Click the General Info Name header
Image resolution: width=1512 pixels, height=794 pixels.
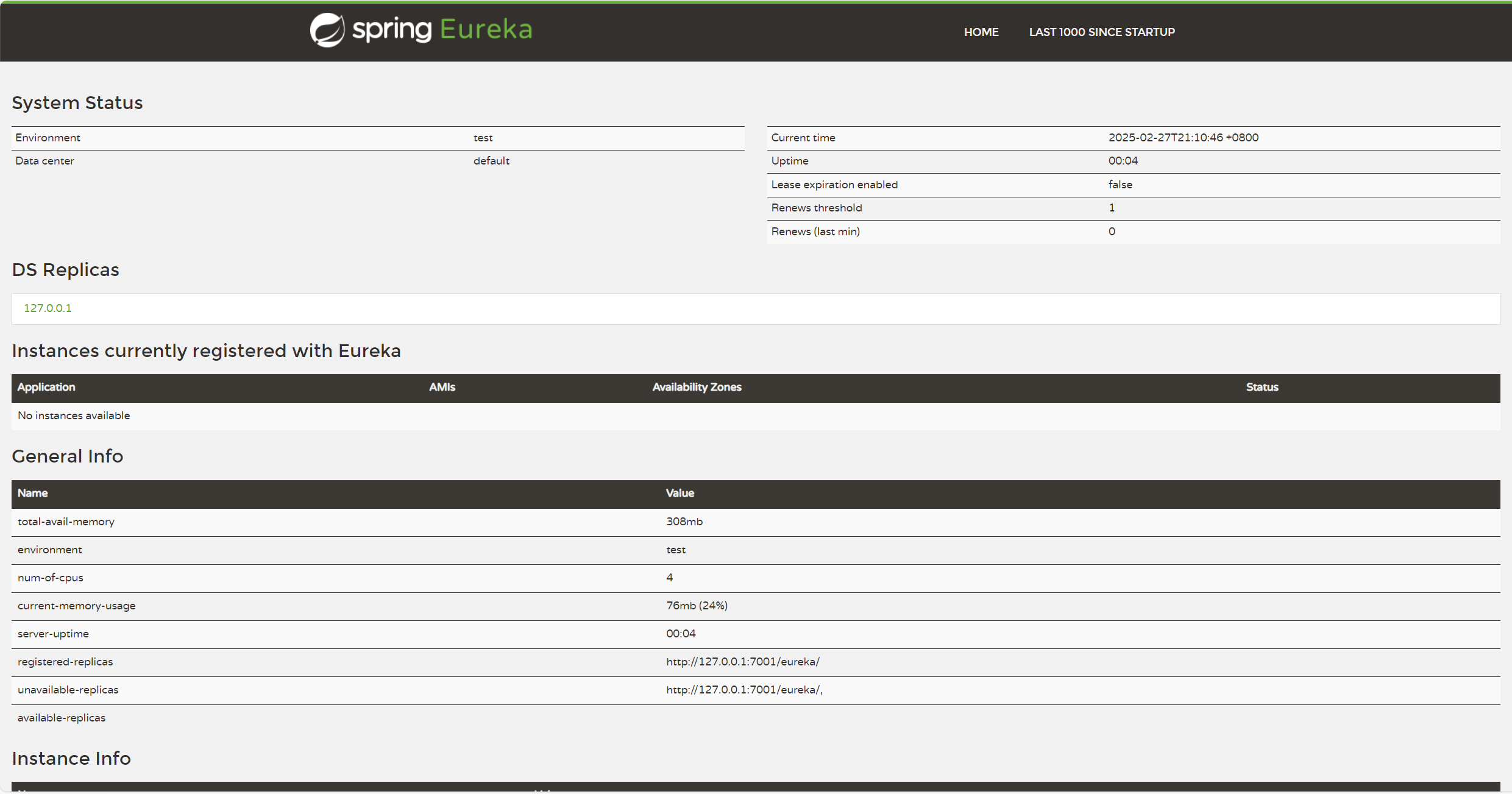point(32,494)
